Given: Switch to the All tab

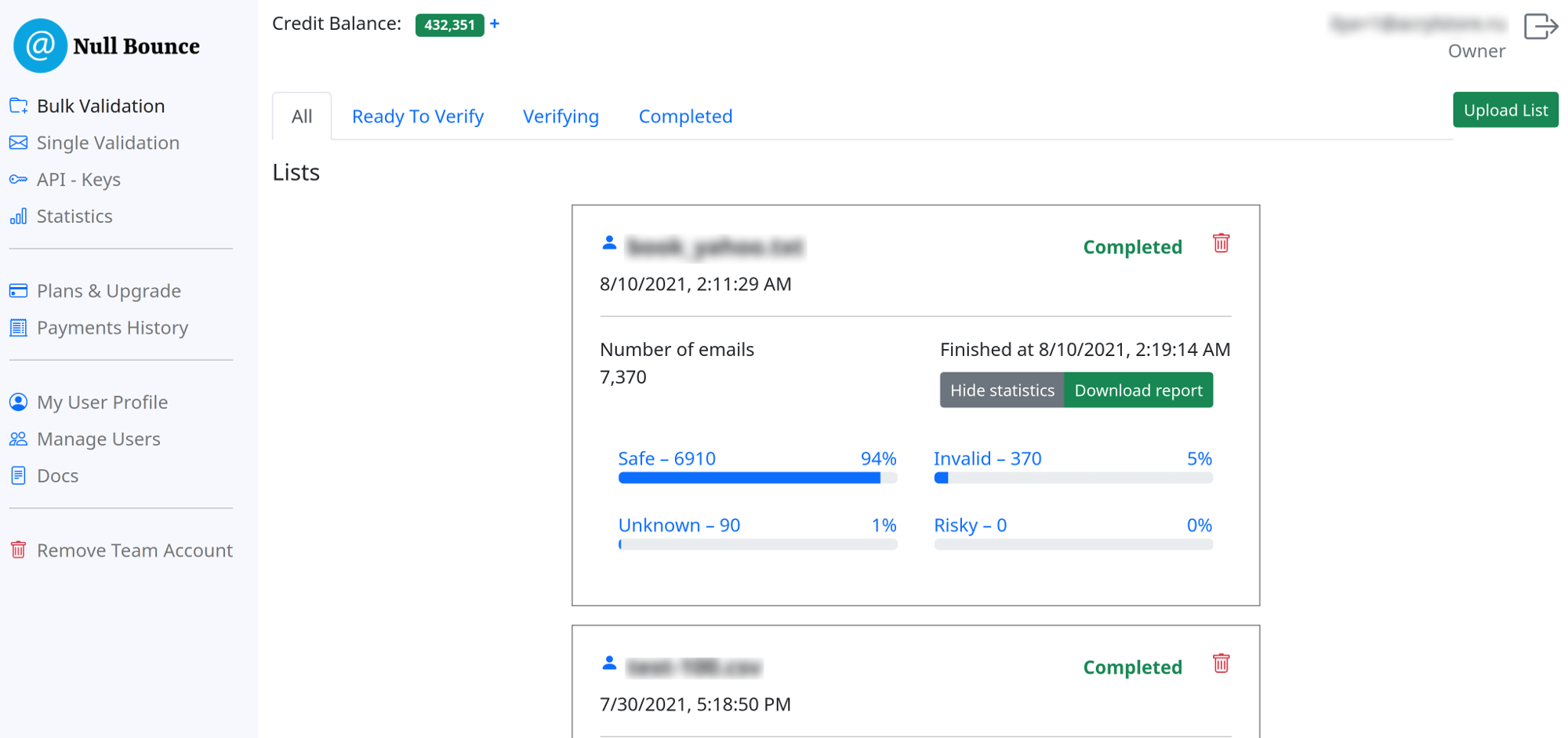Looking at the screenshot, I should click(x=302, y=116).
